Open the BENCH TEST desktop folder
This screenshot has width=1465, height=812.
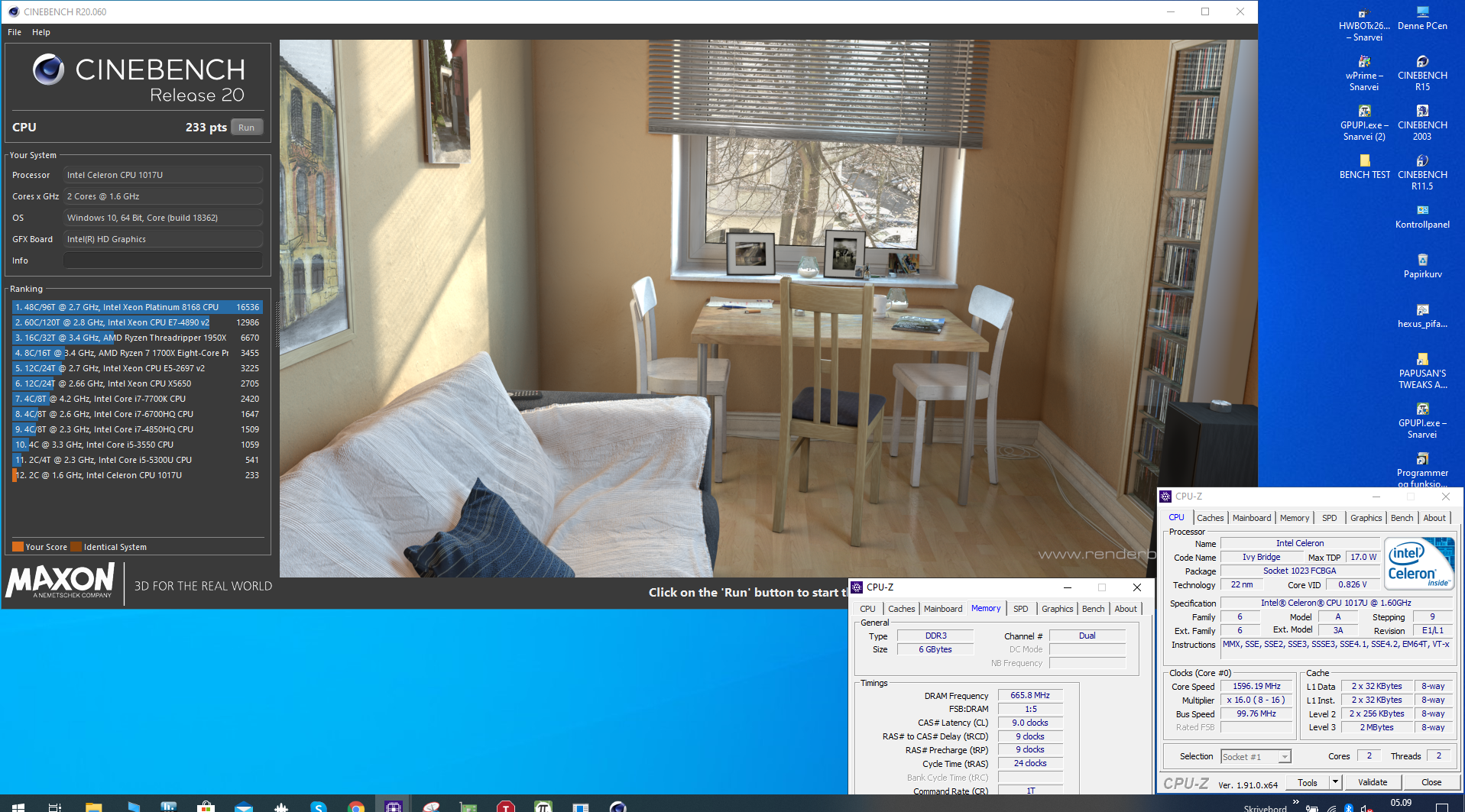click(x=1364, y=167)
